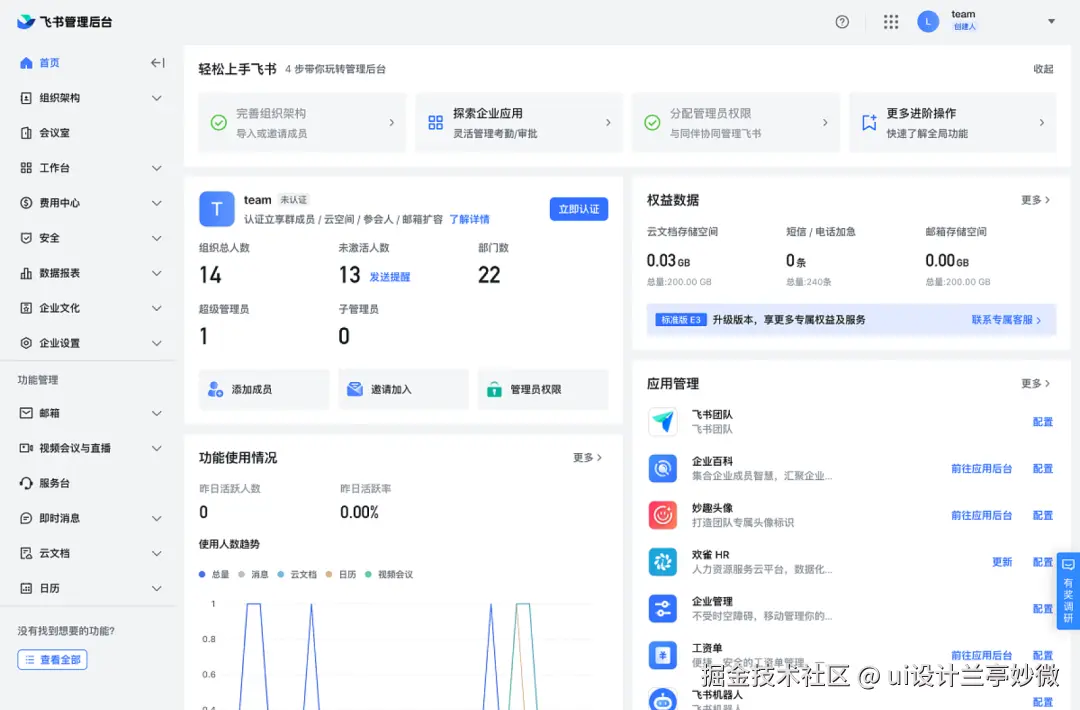Collapse the sidebar with arrow icon

[158, 63]
